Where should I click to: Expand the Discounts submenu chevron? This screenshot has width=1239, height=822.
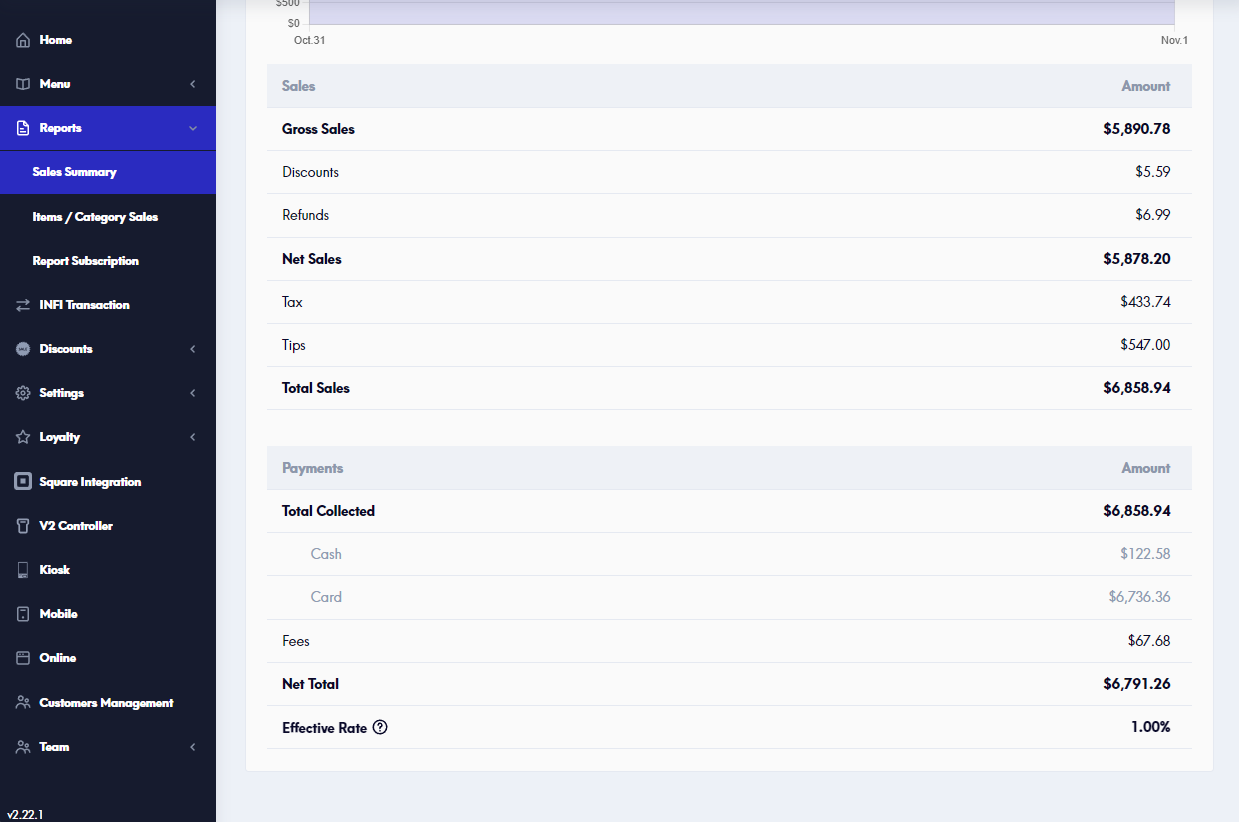[193, 349]
